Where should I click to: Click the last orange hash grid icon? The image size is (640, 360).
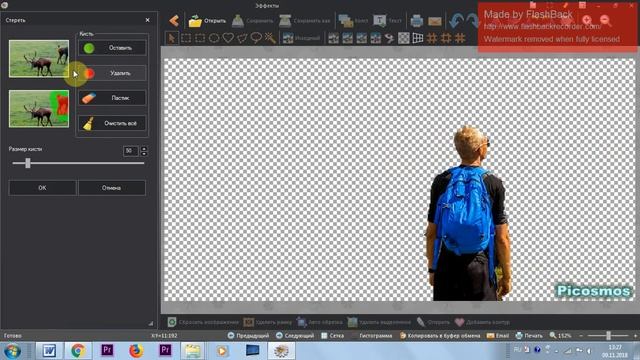pyautogui.click(x=460, y=38)
